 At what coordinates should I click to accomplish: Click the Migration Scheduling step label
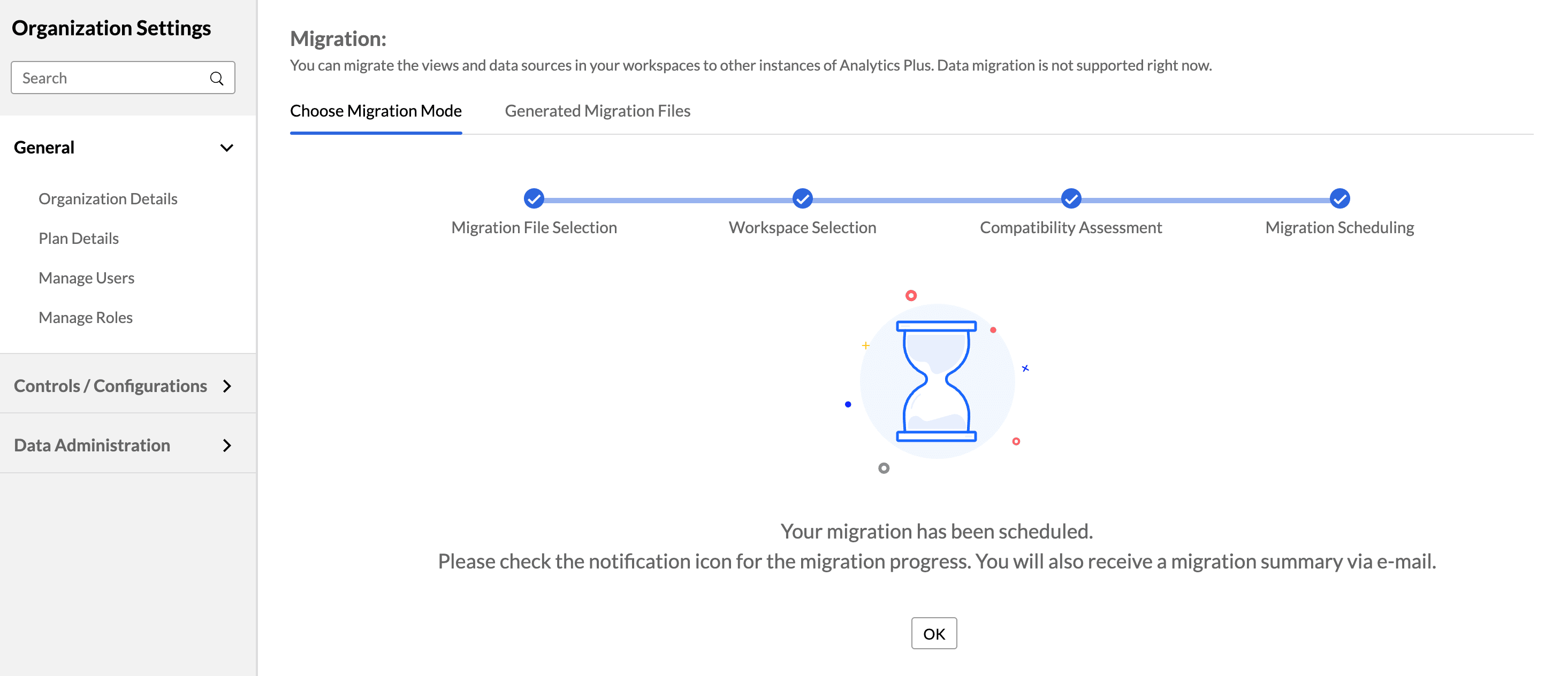[1339, 228]
